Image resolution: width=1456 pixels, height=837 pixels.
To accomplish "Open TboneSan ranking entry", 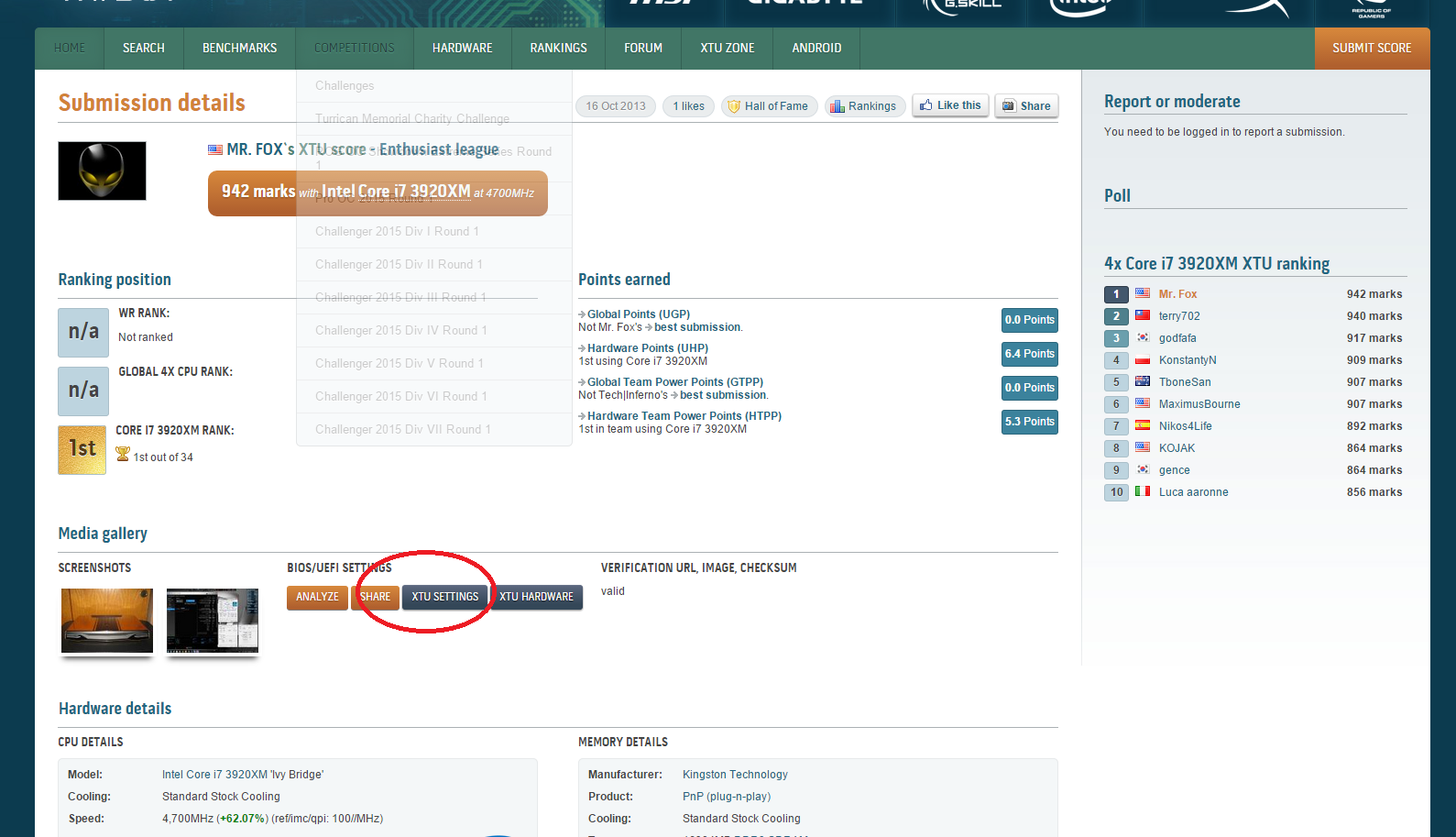I will [1185, 382].
